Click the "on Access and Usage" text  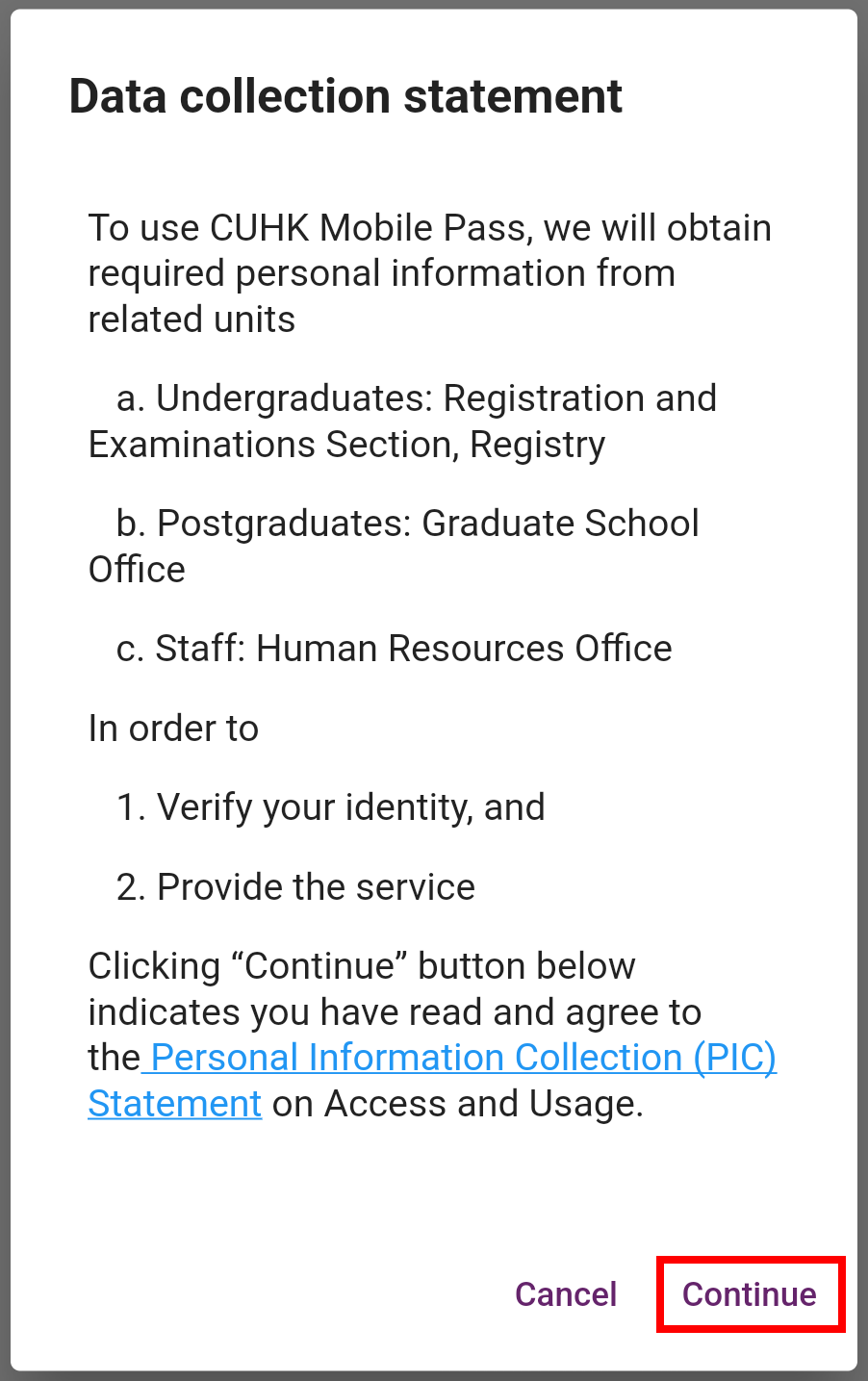(x=458, y=1104)
